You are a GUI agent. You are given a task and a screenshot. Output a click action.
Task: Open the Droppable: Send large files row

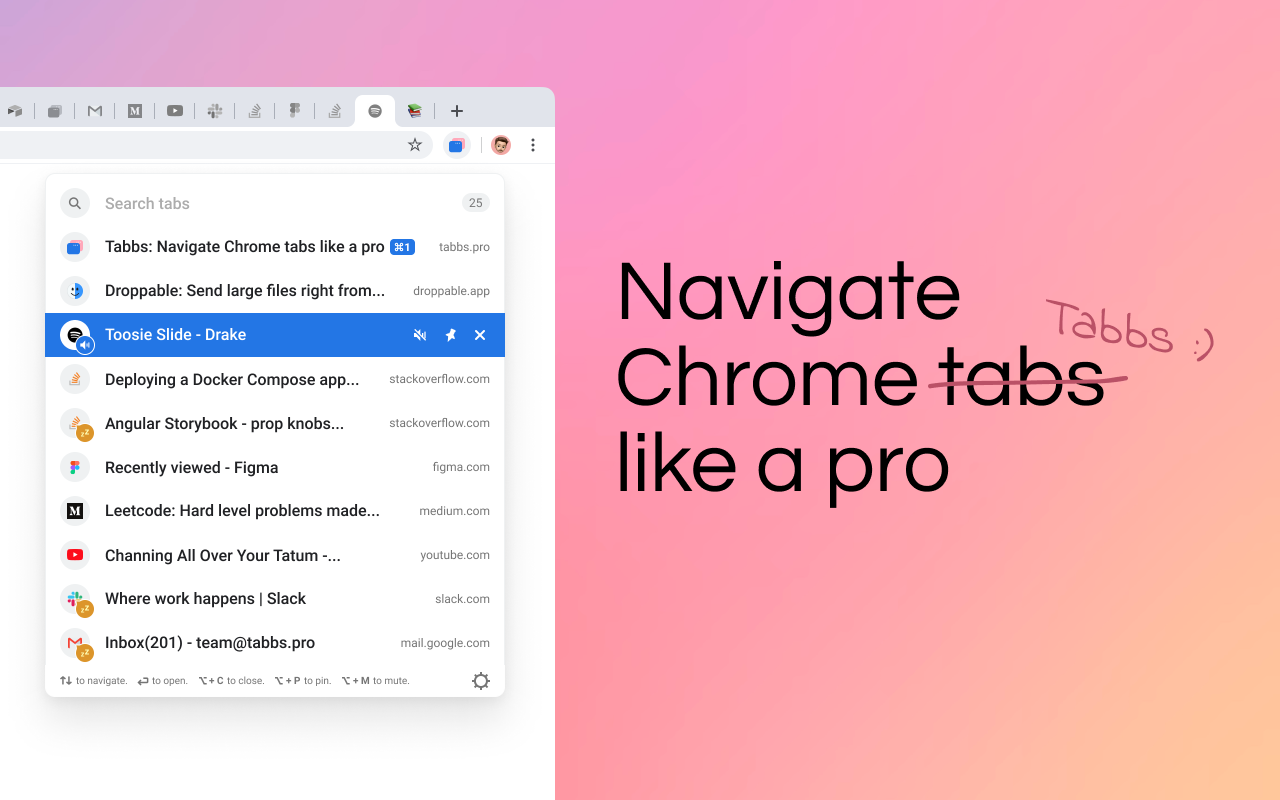[275, 291]
